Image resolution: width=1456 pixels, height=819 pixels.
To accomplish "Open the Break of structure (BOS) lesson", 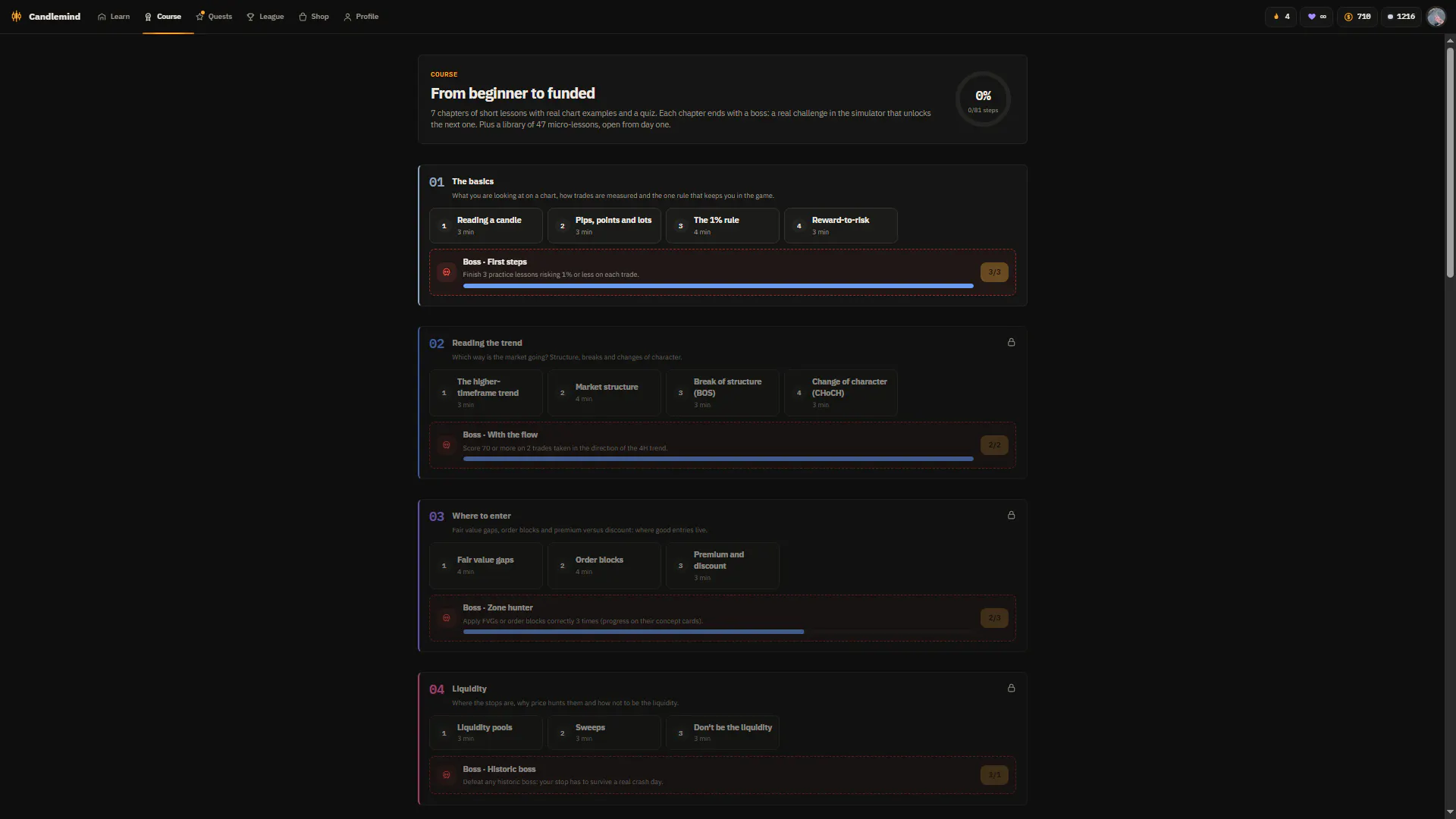I will coord(723,393).
